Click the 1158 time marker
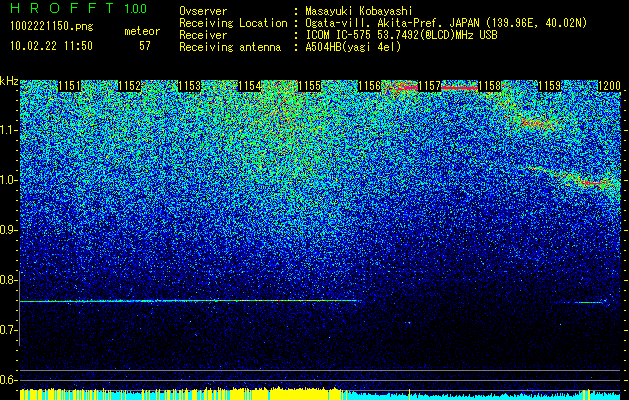Viewport: 629px width, 400px height. pyautogui.click(x=489, y=86)
